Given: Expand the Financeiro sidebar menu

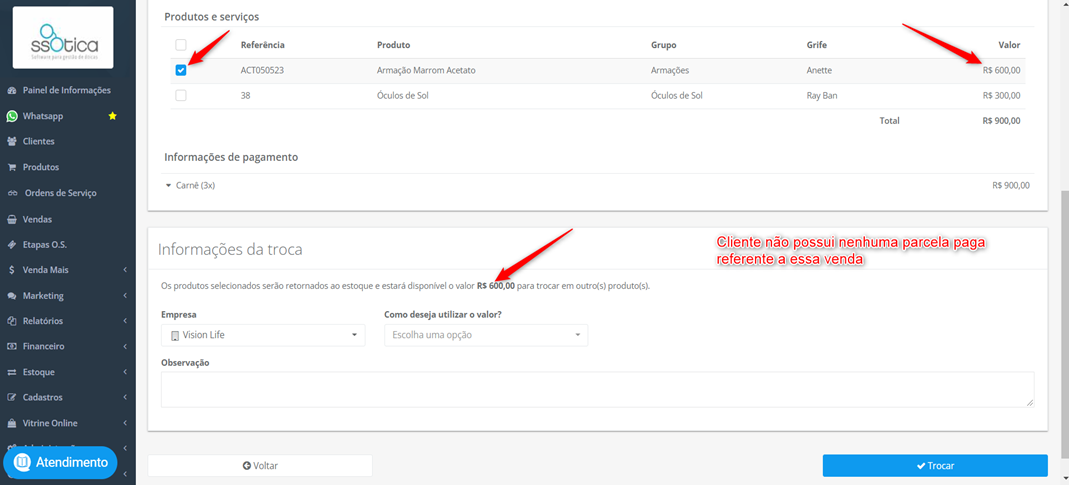Looking at the screenshot, I should pyautogui.click(x=67, y=347).
